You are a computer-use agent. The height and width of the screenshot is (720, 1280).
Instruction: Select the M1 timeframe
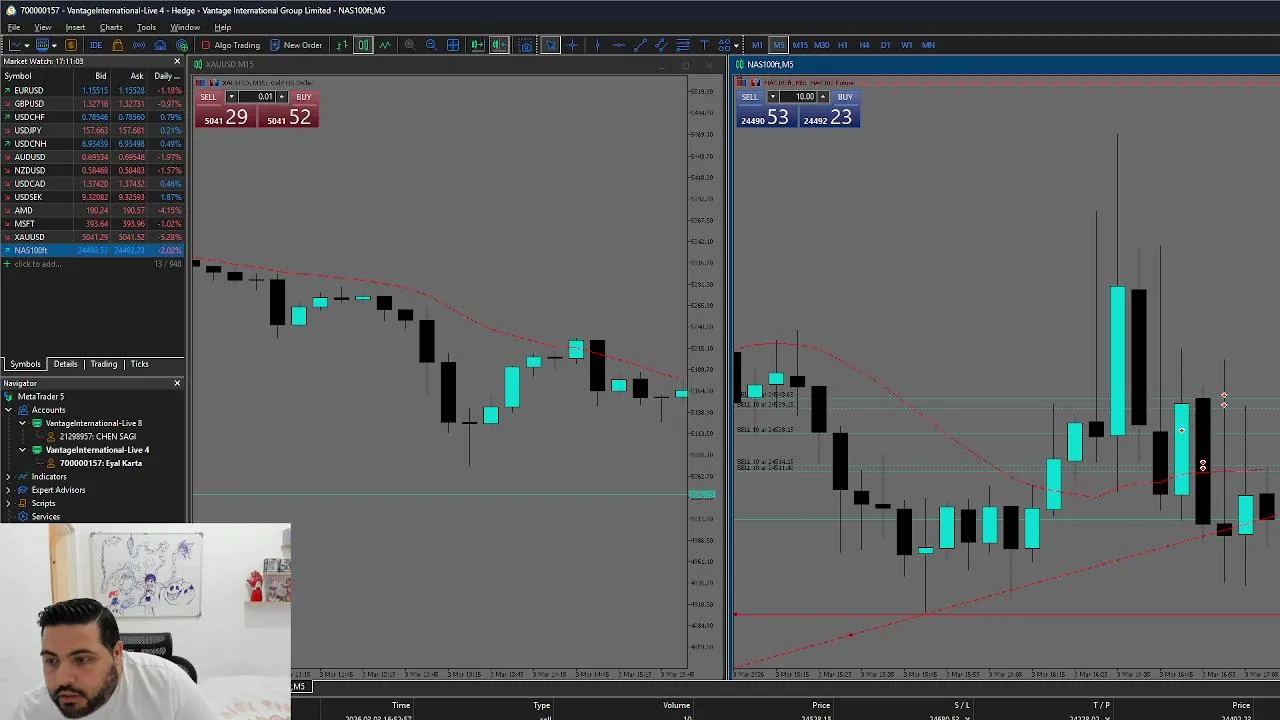tap(757, 45)
